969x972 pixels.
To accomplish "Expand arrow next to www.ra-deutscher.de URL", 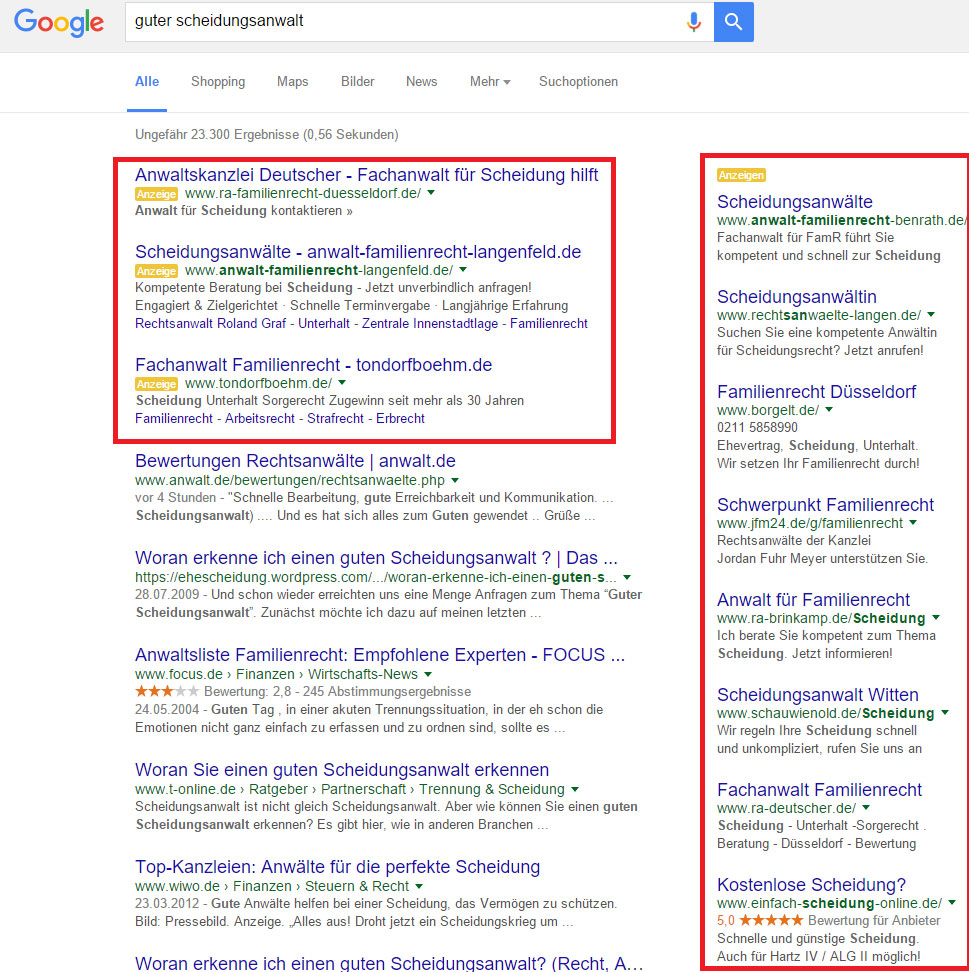I will point(865,808).
